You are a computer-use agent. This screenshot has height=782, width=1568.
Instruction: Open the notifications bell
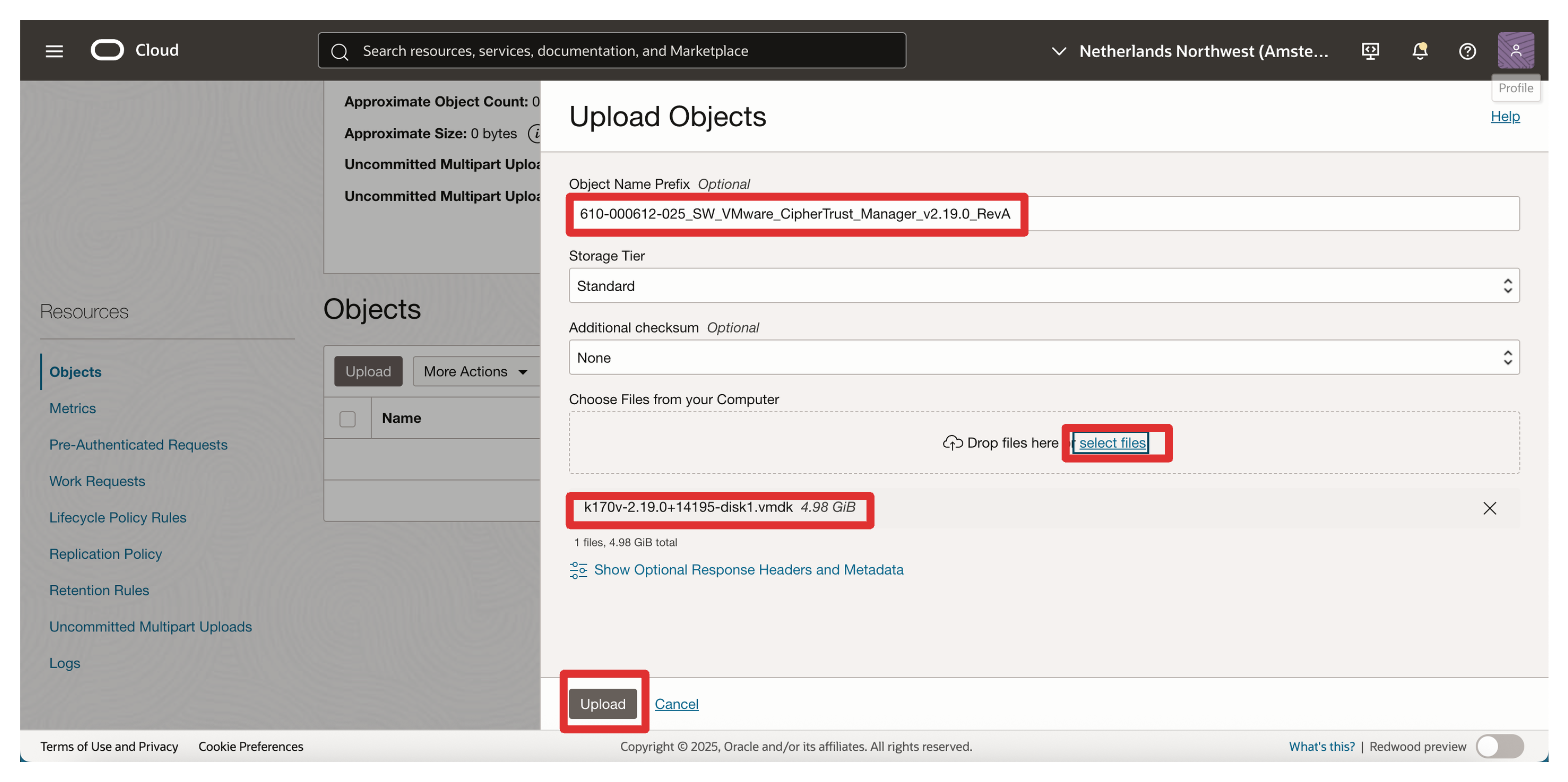(x=1419, y=51)
